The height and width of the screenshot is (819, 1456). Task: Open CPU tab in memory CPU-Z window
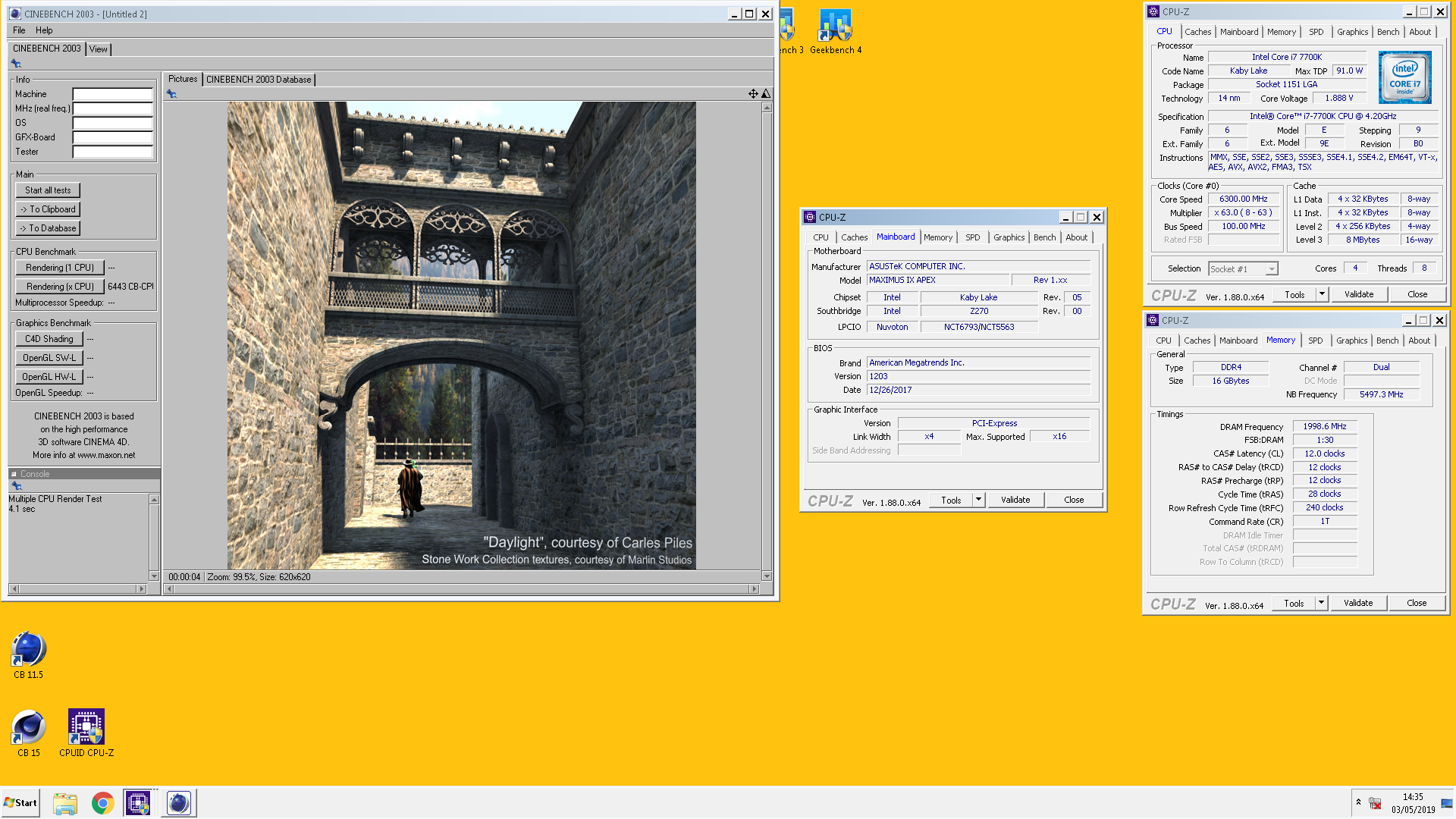(x=1164, y=340)
